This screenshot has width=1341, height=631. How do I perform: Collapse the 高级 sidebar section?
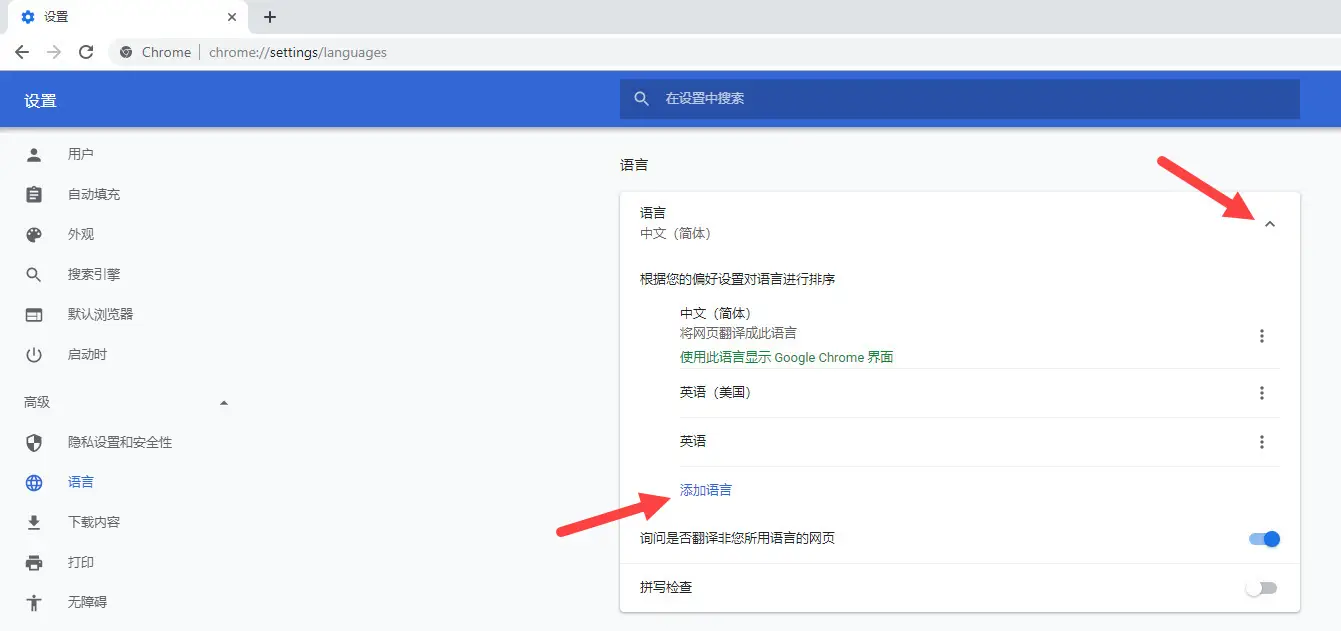224,402
